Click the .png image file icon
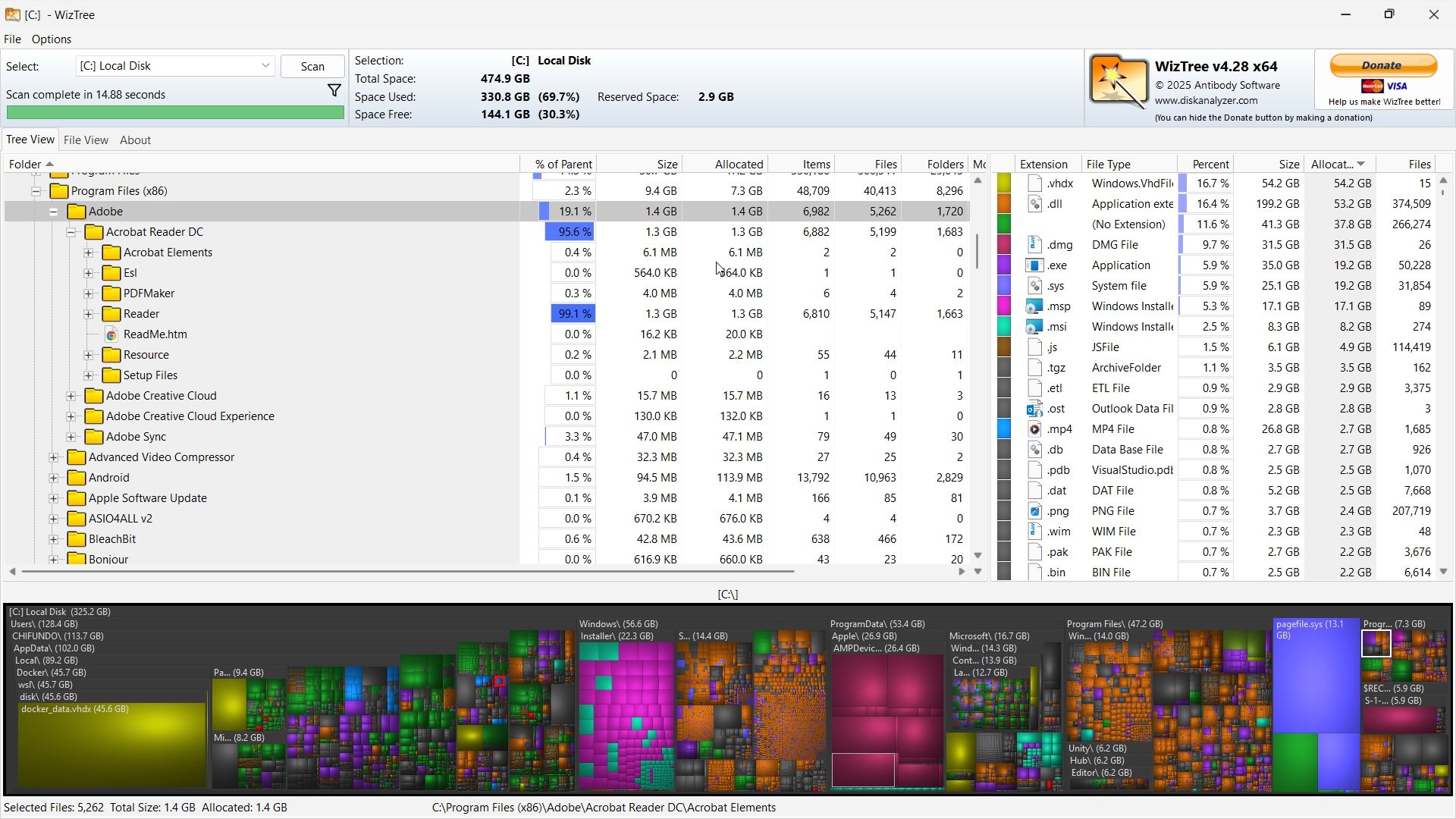This screenshot has width=1456, height=819. pos(1035,511)
